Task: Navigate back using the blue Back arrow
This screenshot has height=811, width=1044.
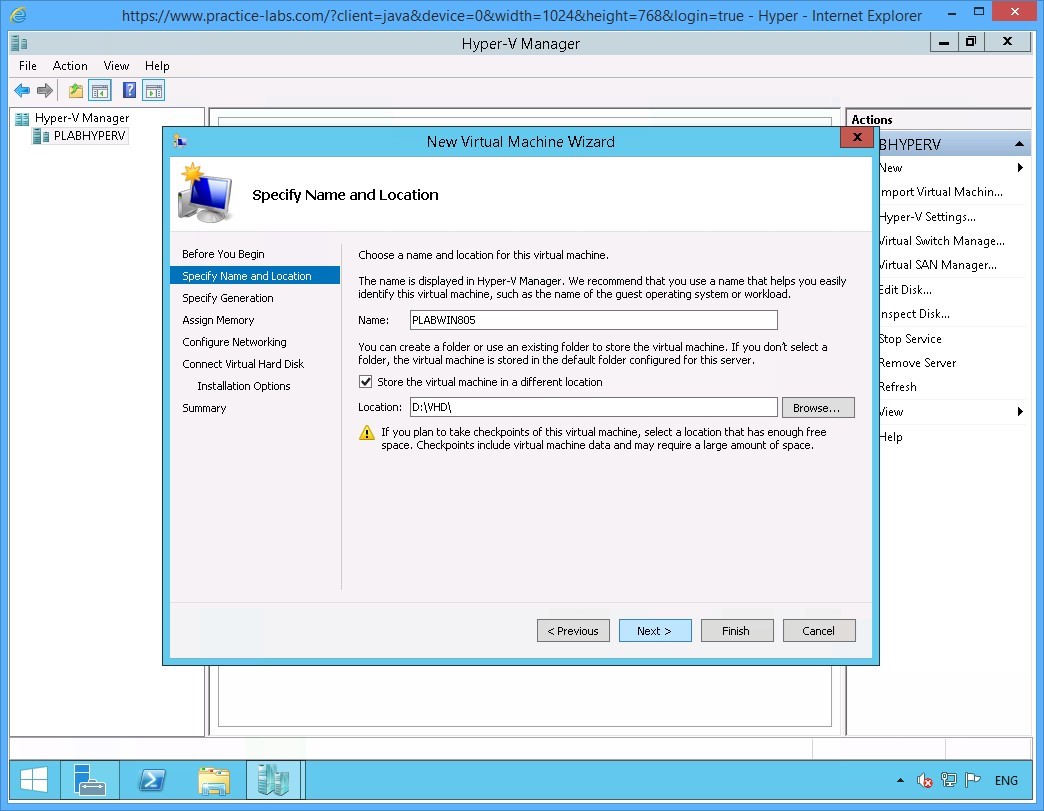Action: 22,90
